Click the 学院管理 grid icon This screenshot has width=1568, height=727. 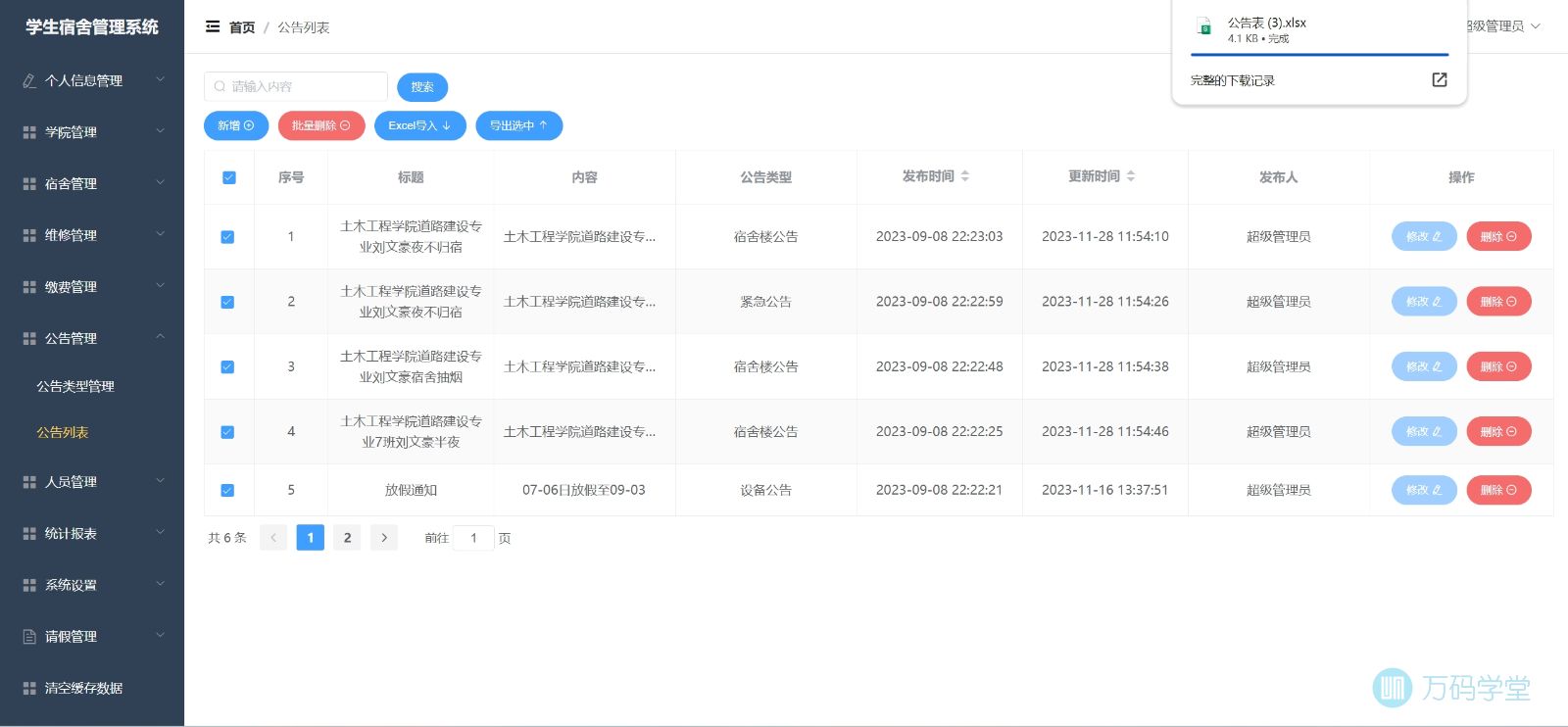click(29, 132)
